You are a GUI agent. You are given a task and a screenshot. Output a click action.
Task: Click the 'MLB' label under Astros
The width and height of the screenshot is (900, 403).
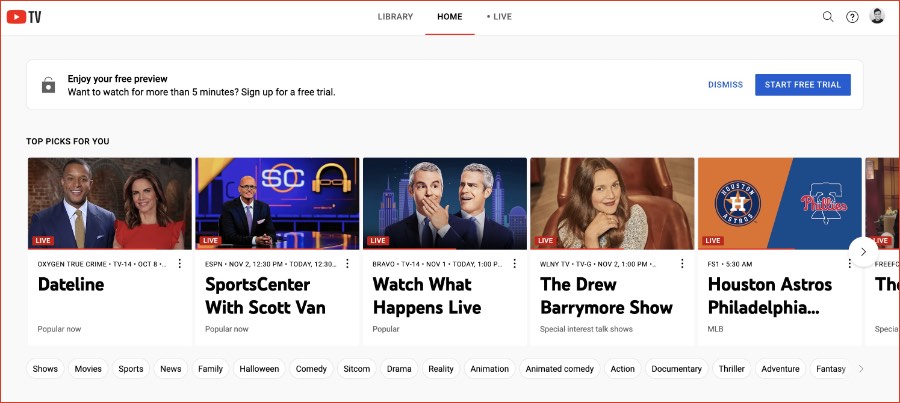pos(716,329)
